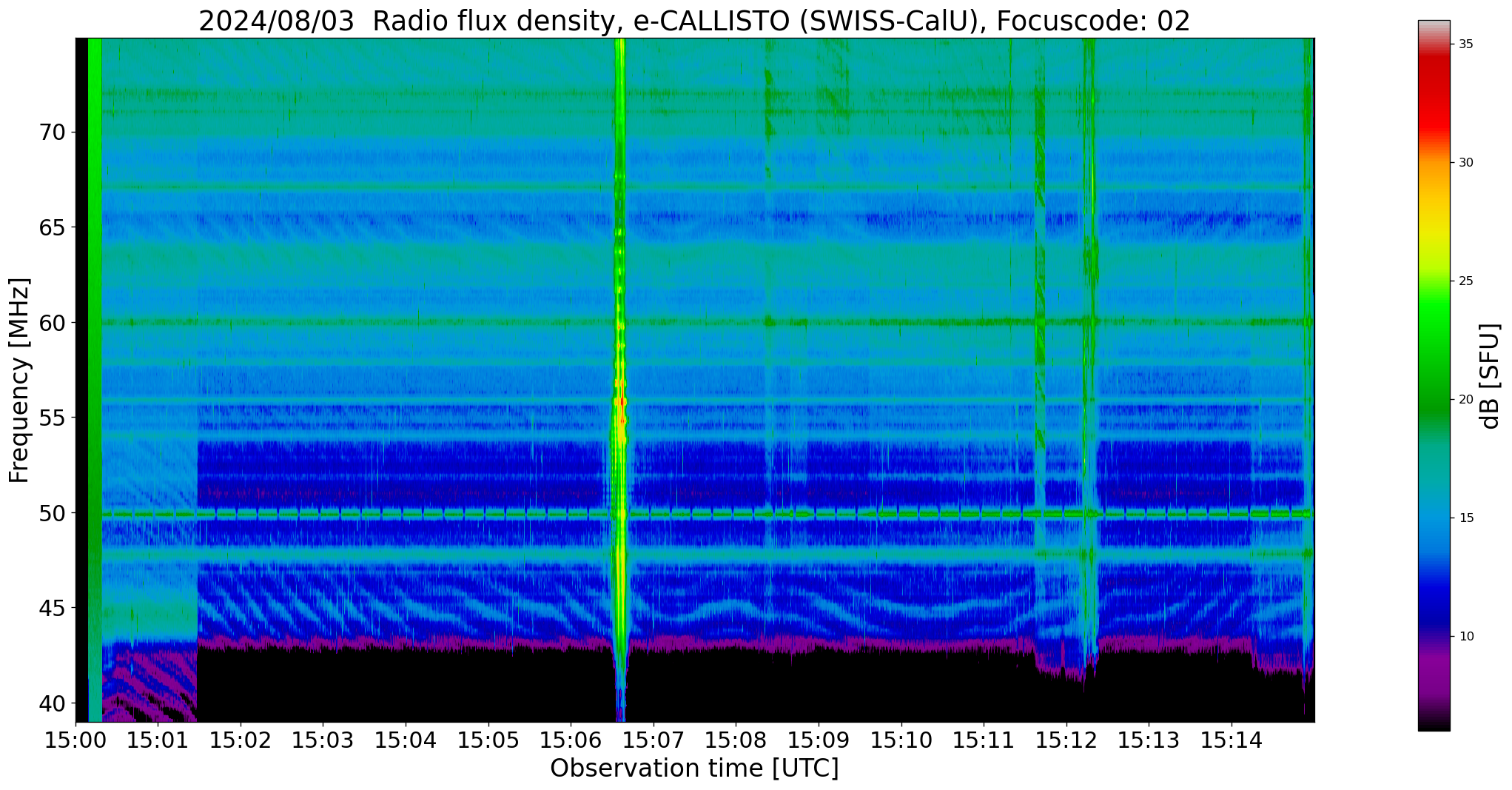The height and width of the screenshot is (790, 1512).
Task: Click the colorbar 20 tick label
Action: pyautogui.click(x=1466, y=399)
